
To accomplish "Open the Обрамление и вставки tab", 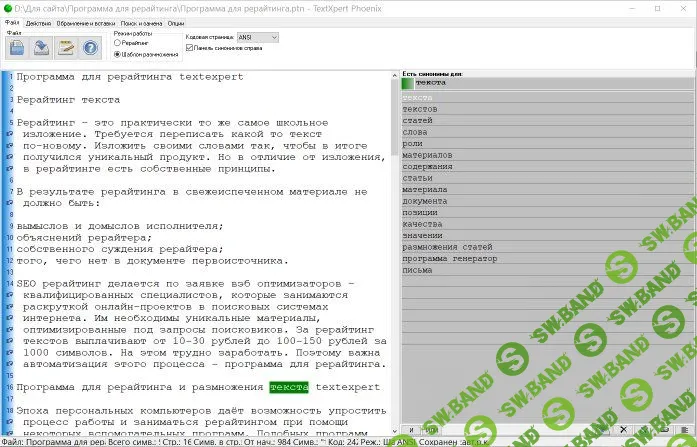I will click(x=86, y=24).
